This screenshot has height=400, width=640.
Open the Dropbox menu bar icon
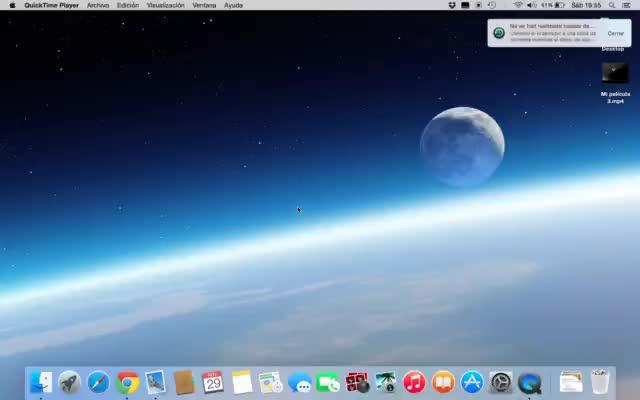tap(452, 5)
